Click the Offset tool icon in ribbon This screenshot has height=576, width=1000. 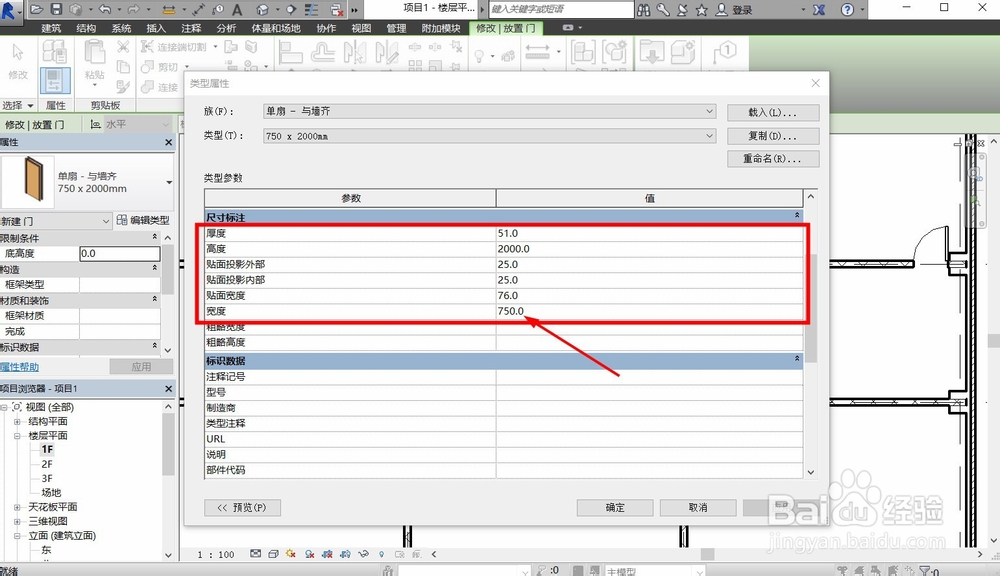tap(323, 52)
